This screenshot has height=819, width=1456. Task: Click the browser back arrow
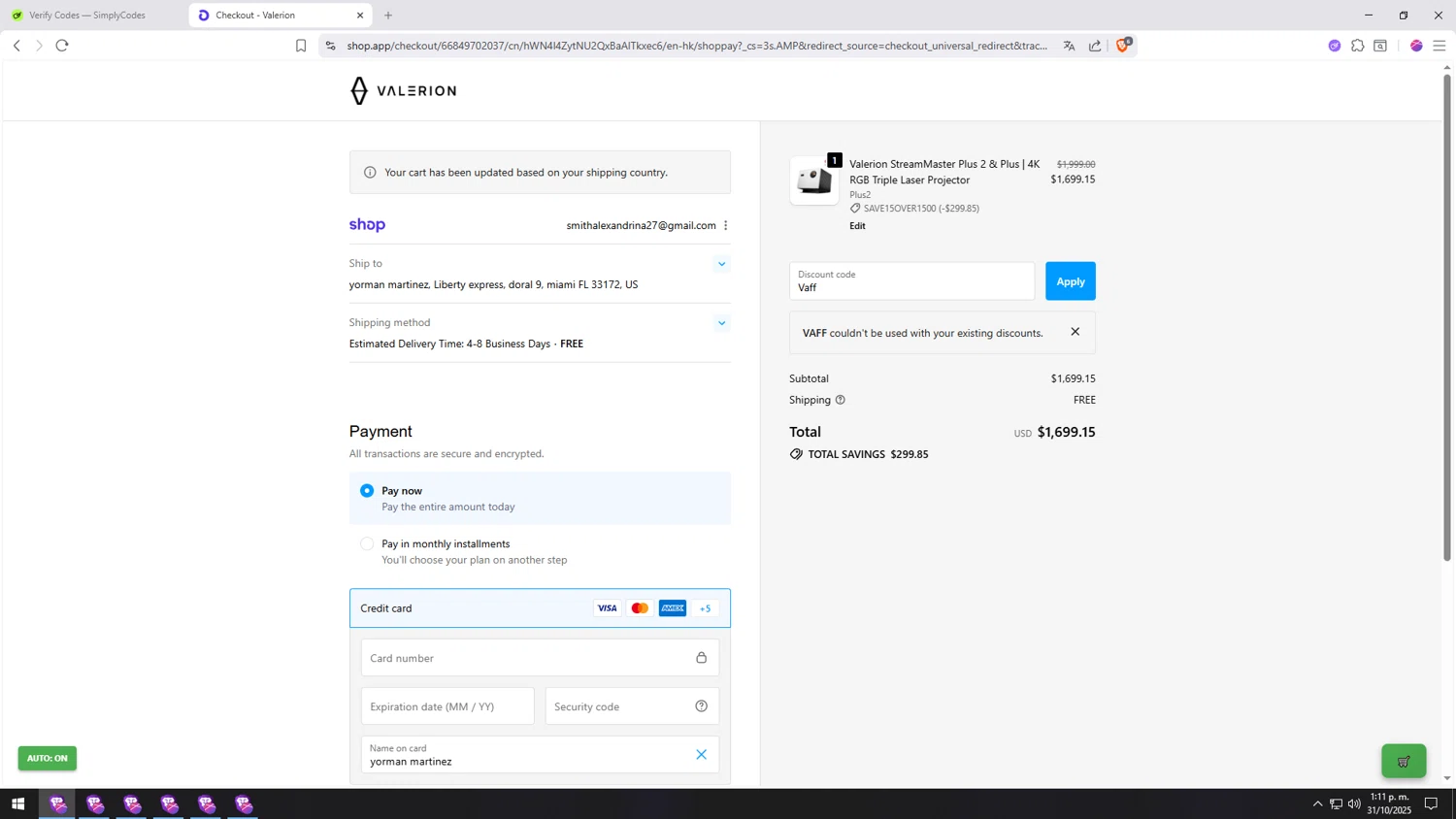coord(17,46)
